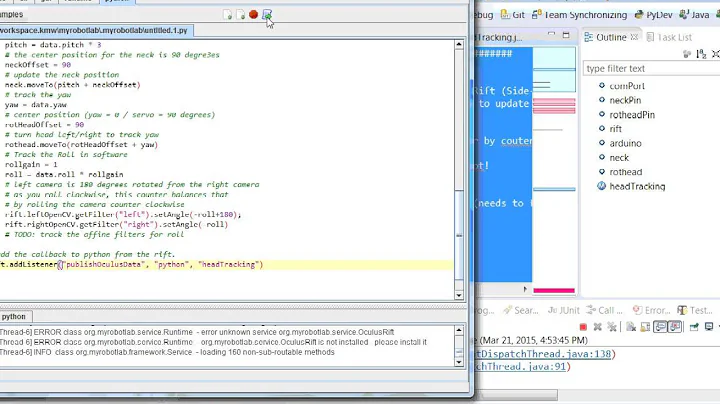The image size is (720, 404).
Task: Click Clear Console icon
Action: tap(631, 327)
